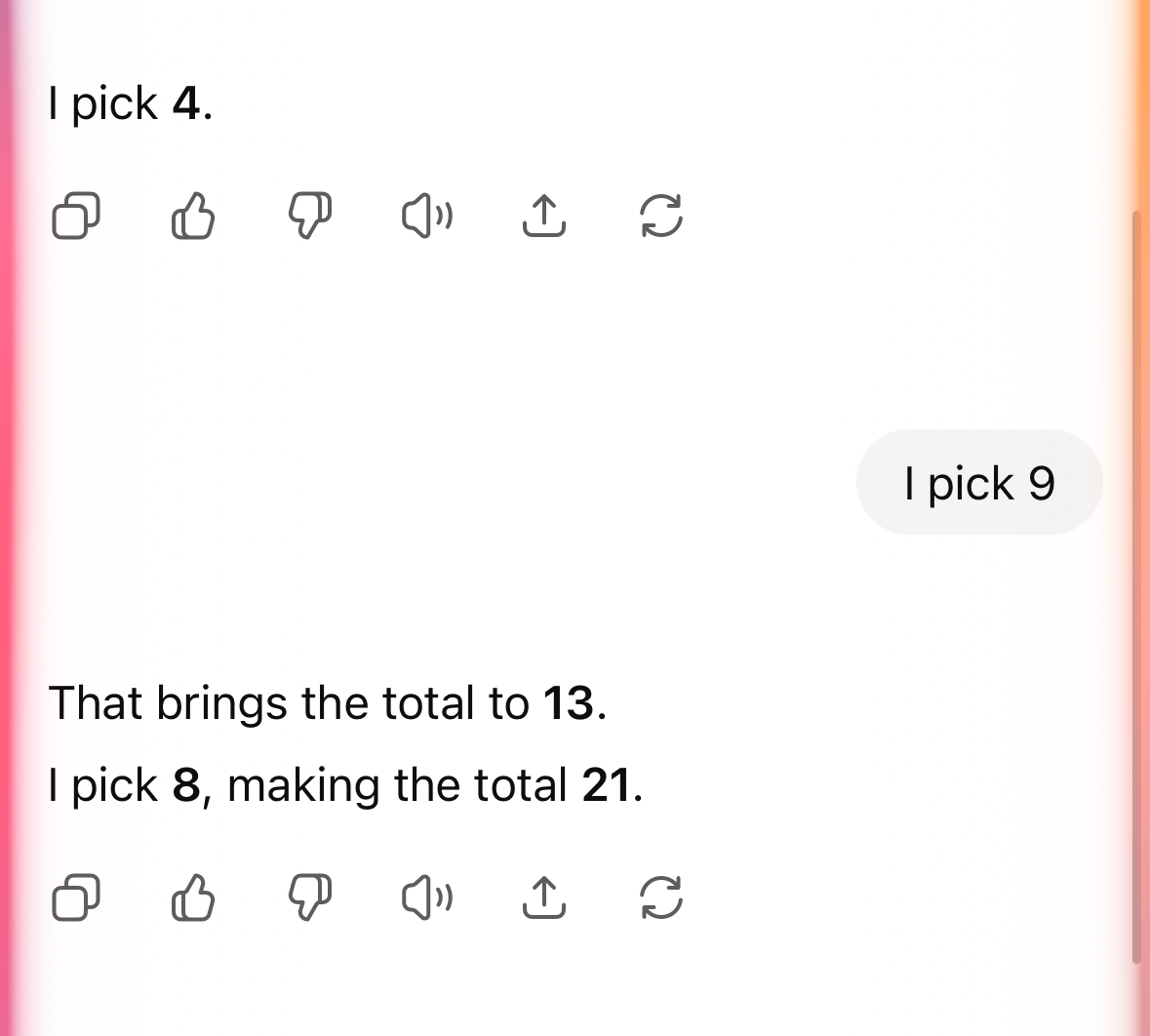Click the 'I pick 8, making the total 21' line
Image resolution: width=1150 pixels, height=1036 pixels.
pyautogui.click(x=345, y=785)
